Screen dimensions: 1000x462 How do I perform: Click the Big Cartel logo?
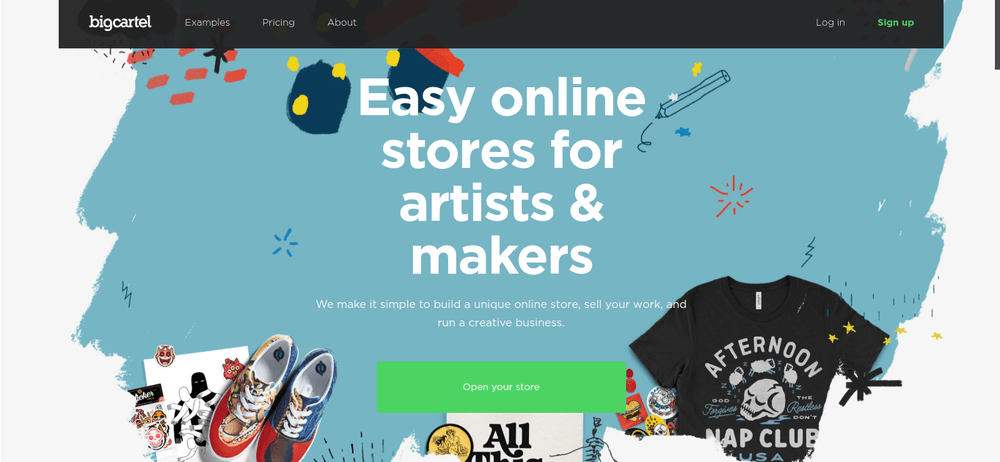click(120, 22)
